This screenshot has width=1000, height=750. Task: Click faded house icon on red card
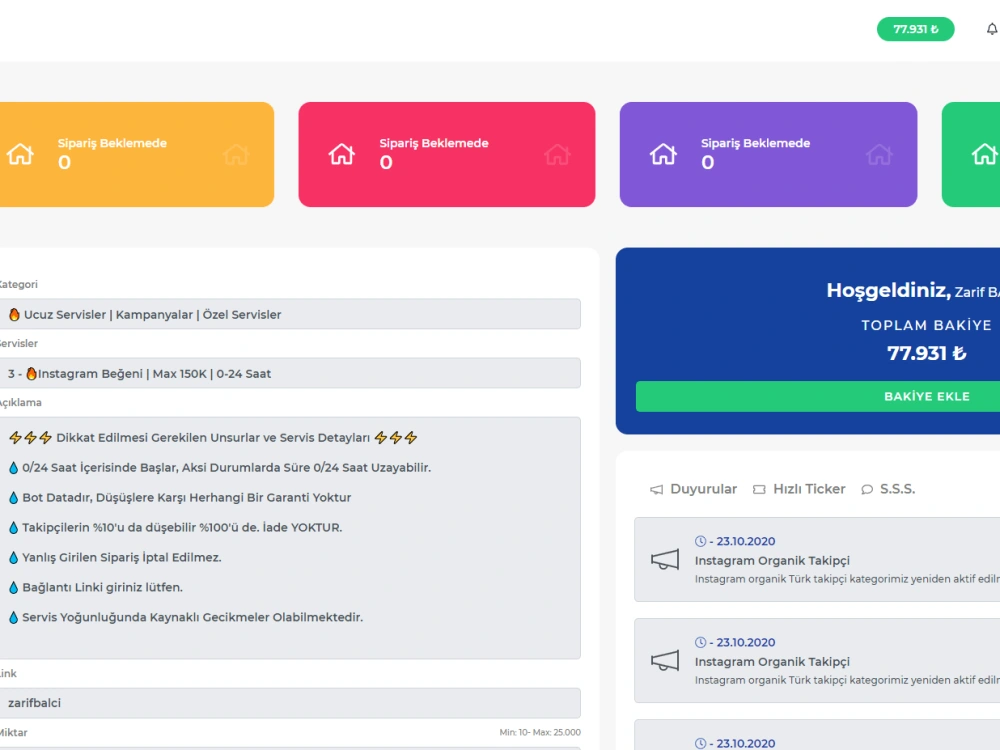click(557, 154)
